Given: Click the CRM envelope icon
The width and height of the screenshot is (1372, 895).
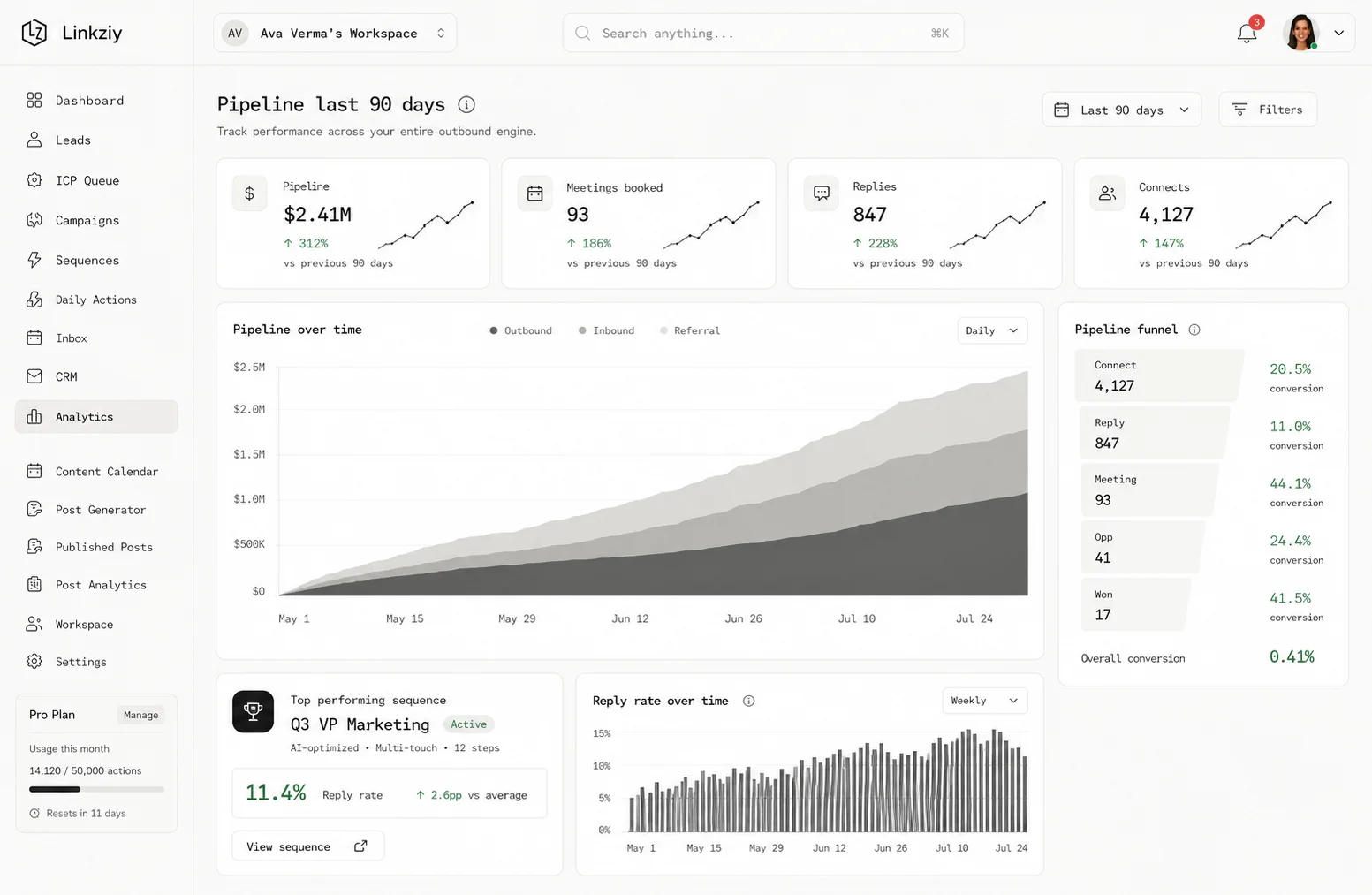Looking at the screenshot, I should point(34,376).
